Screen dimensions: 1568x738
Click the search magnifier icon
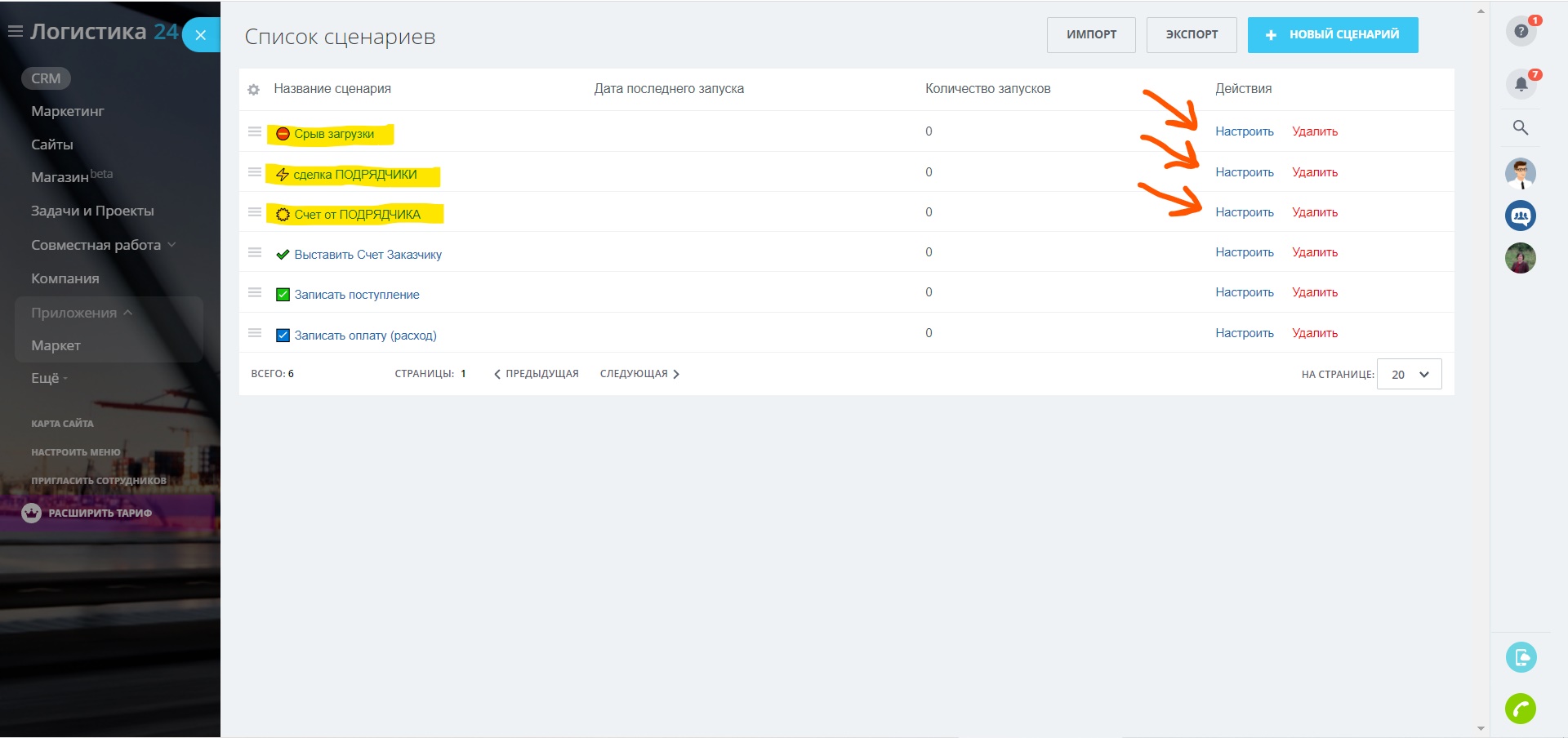tap(1521, 127)
